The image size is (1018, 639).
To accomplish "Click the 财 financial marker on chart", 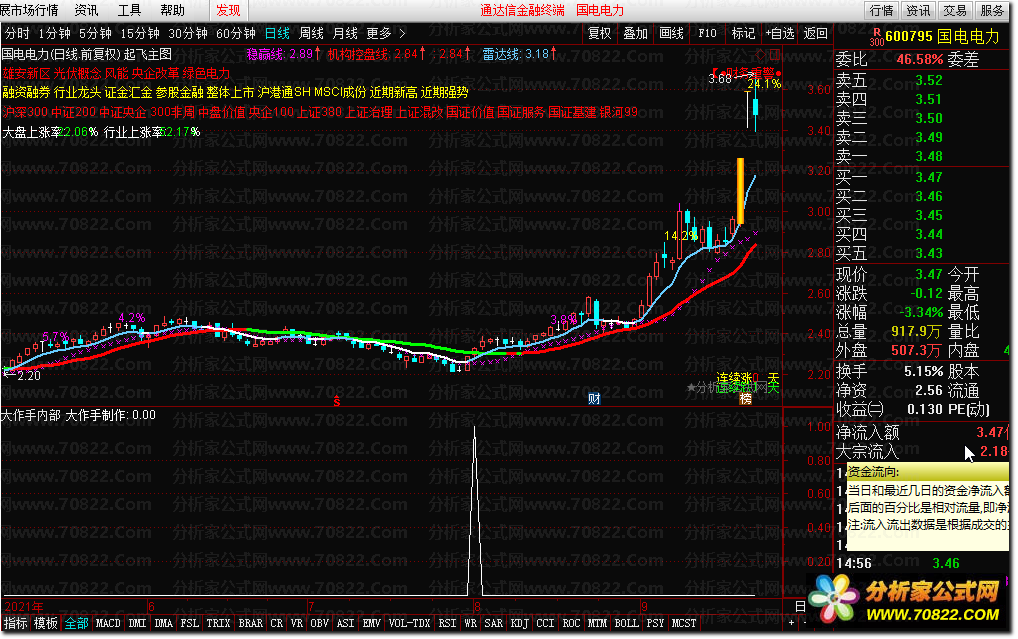I will coord(594,399).
